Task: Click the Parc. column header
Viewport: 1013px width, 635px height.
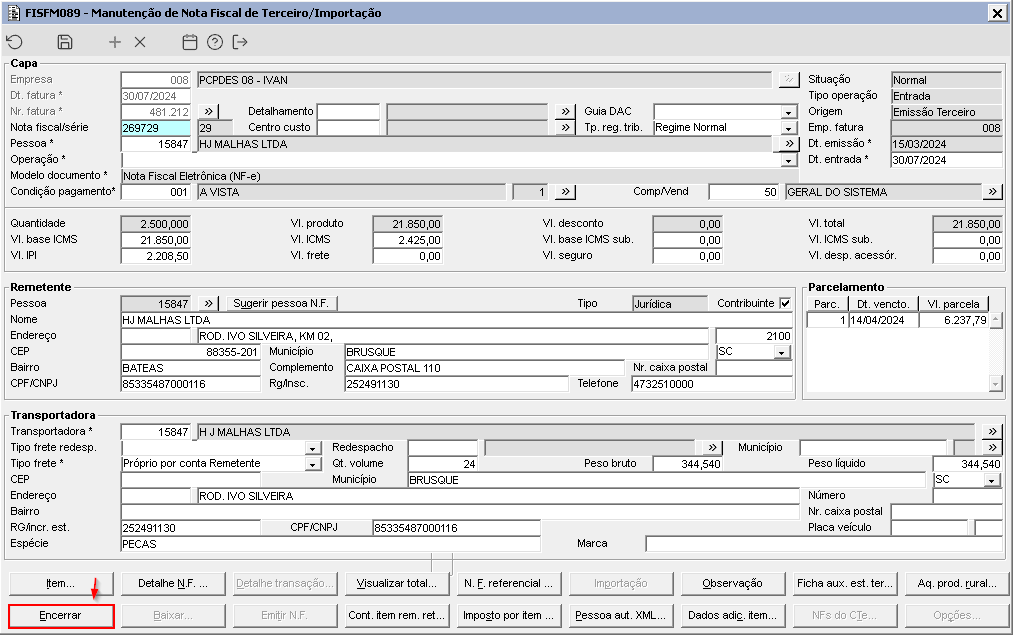Action: [x=827, y=304]
